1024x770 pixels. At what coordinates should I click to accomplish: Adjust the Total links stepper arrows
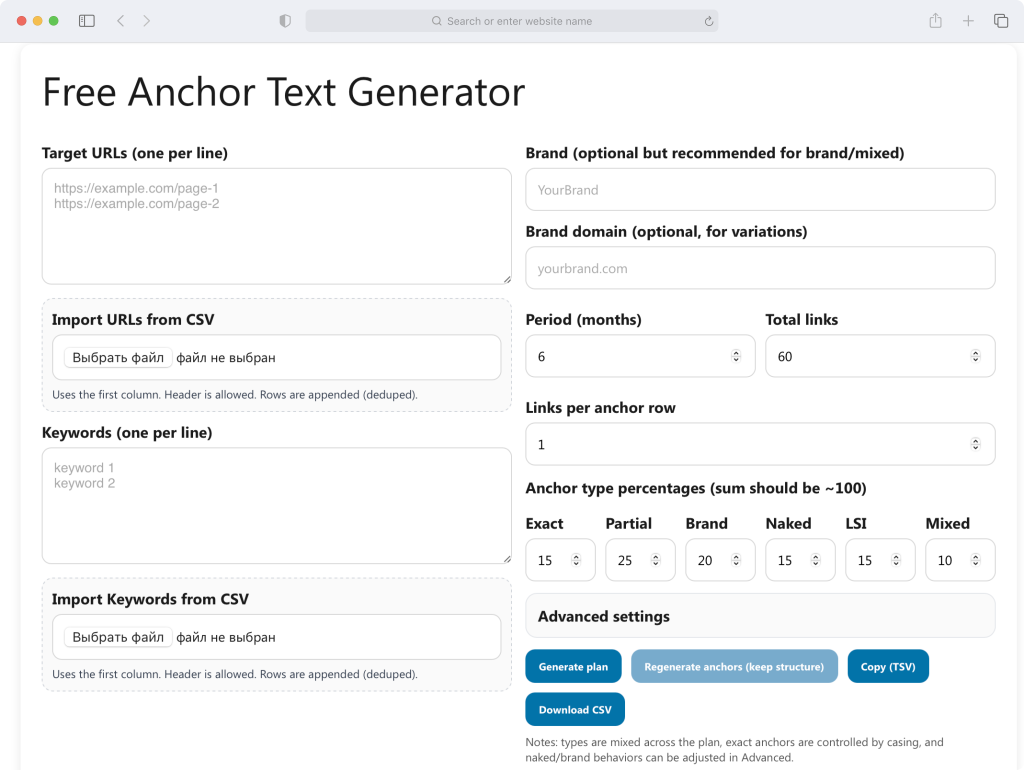point(976,356)
